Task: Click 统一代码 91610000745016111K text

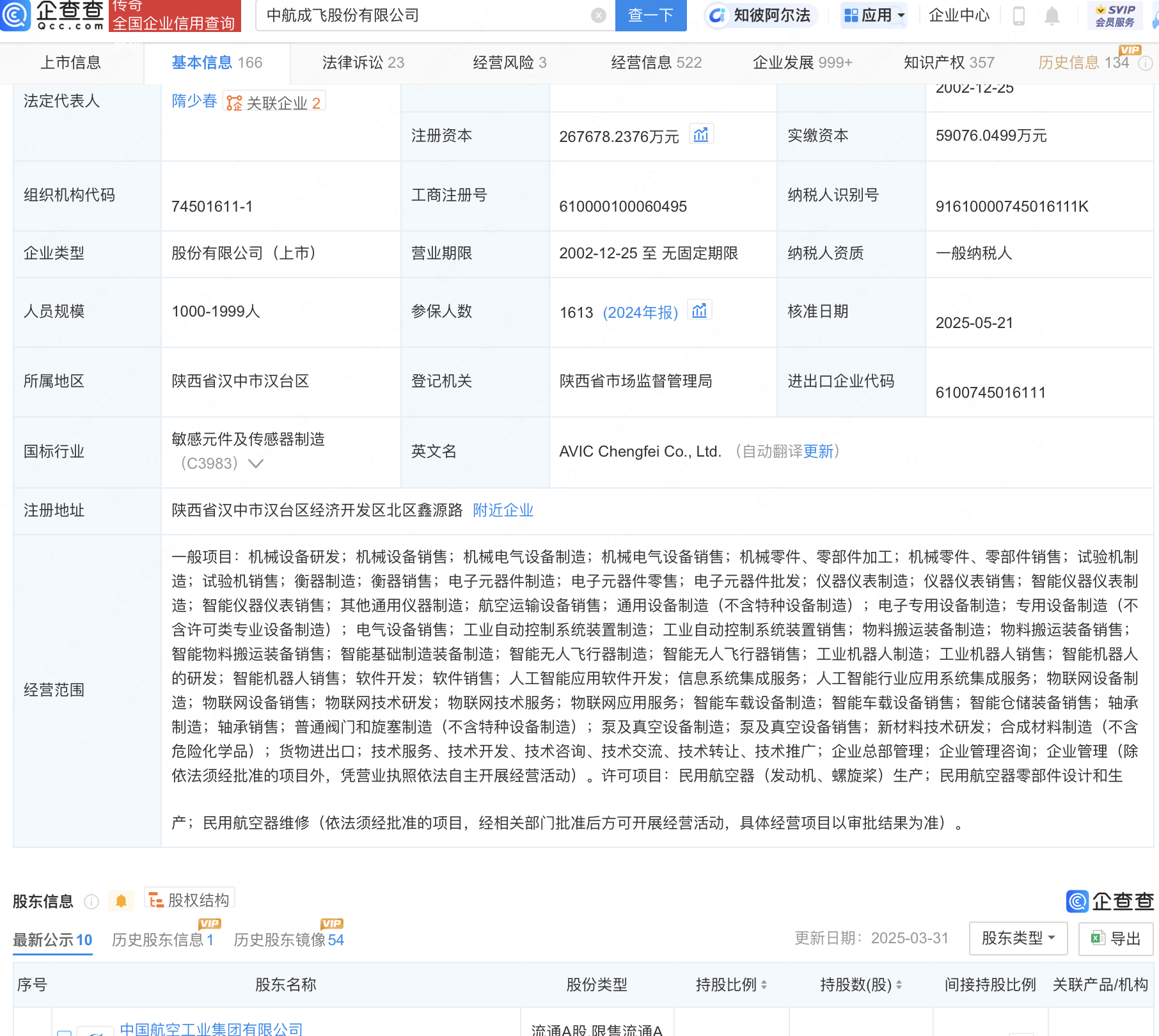Action: coord(1012,207)
